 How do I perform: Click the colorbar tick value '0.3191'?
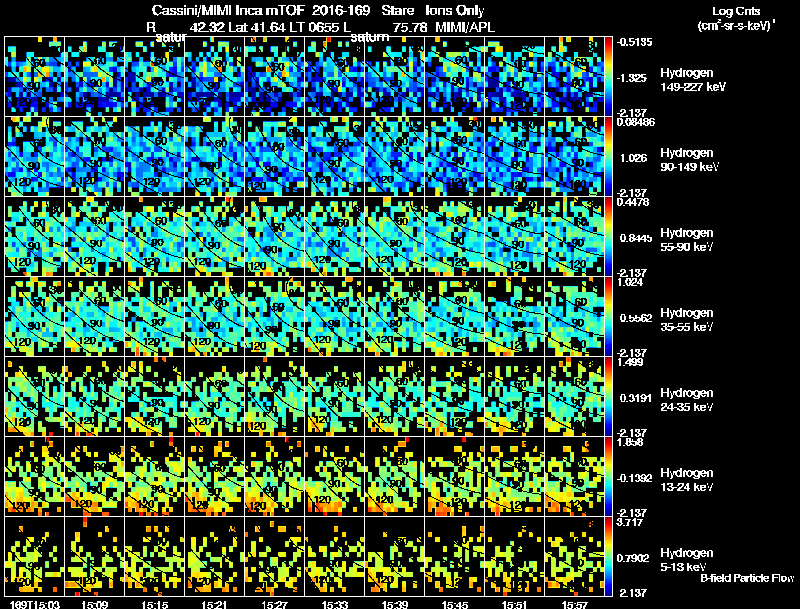635,398
